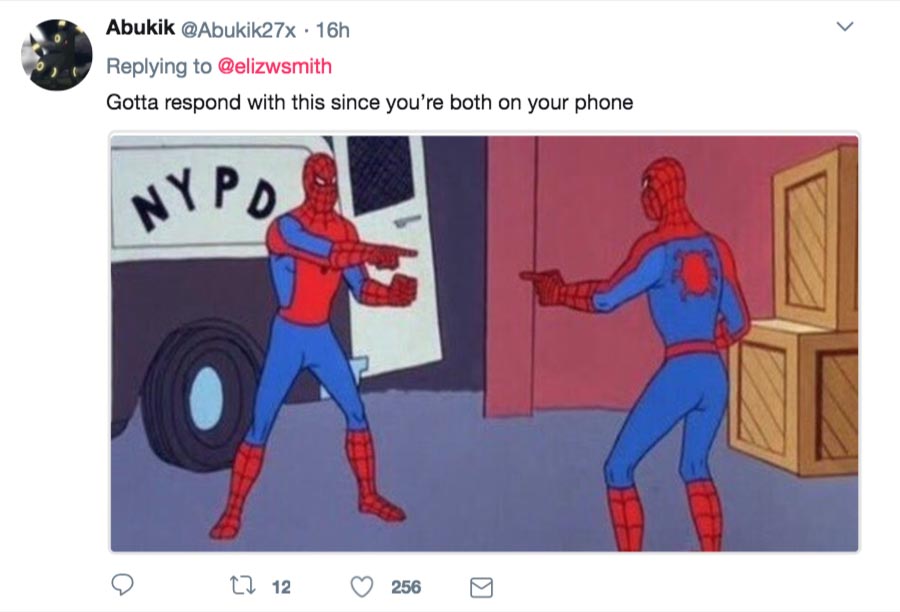Open the Spider-Man meme image
The height and width of the screenshot is (612, 900).
[x=484, y=343]
